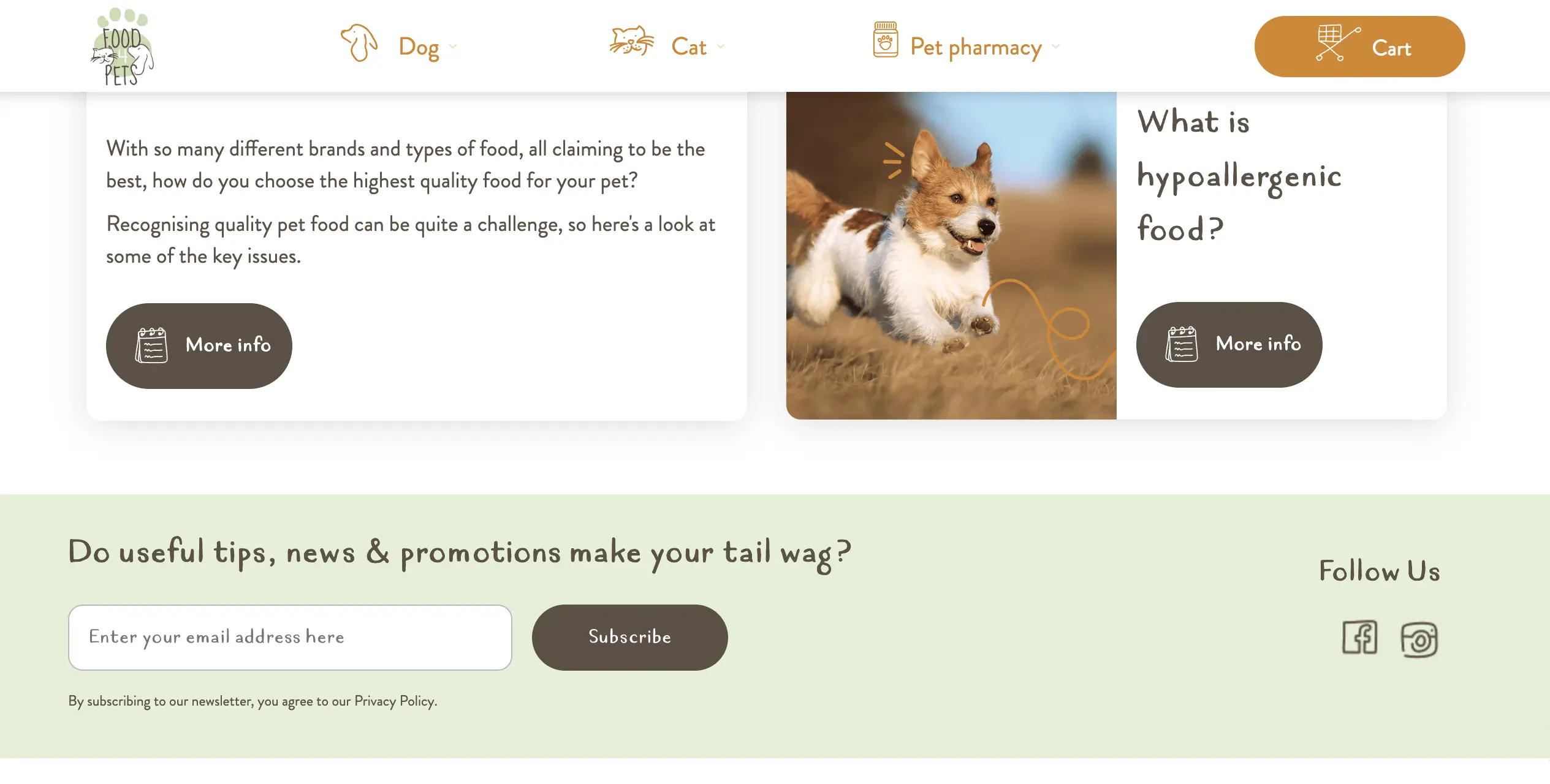Viewport: 1550px width, 784px height.
Task: Click the pharmacy jar icon
Action: [x=886, y=40]
